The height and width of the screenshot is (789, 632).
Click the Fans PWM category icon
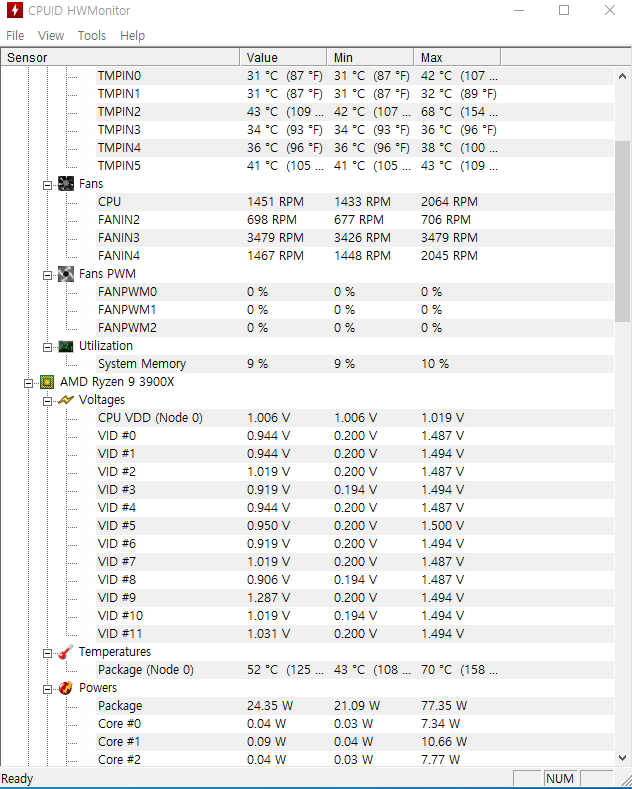point(66,274)
